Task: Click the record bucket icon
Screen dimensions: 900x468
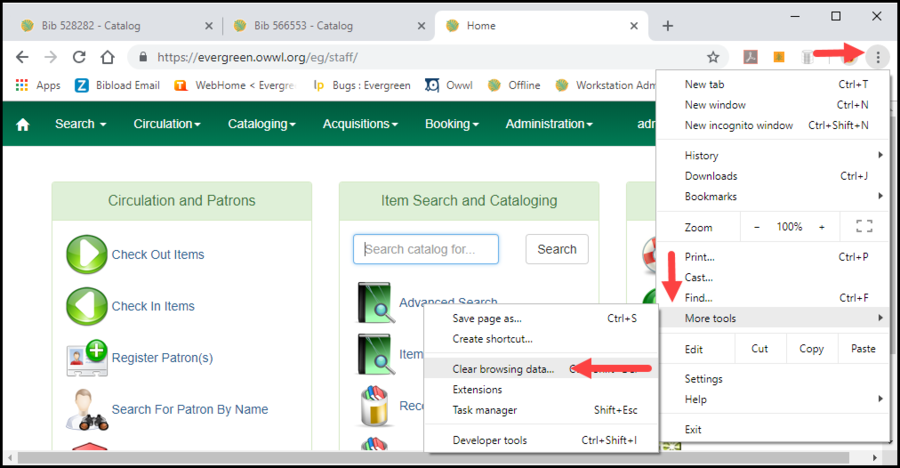Action: [x=375, y=405]
